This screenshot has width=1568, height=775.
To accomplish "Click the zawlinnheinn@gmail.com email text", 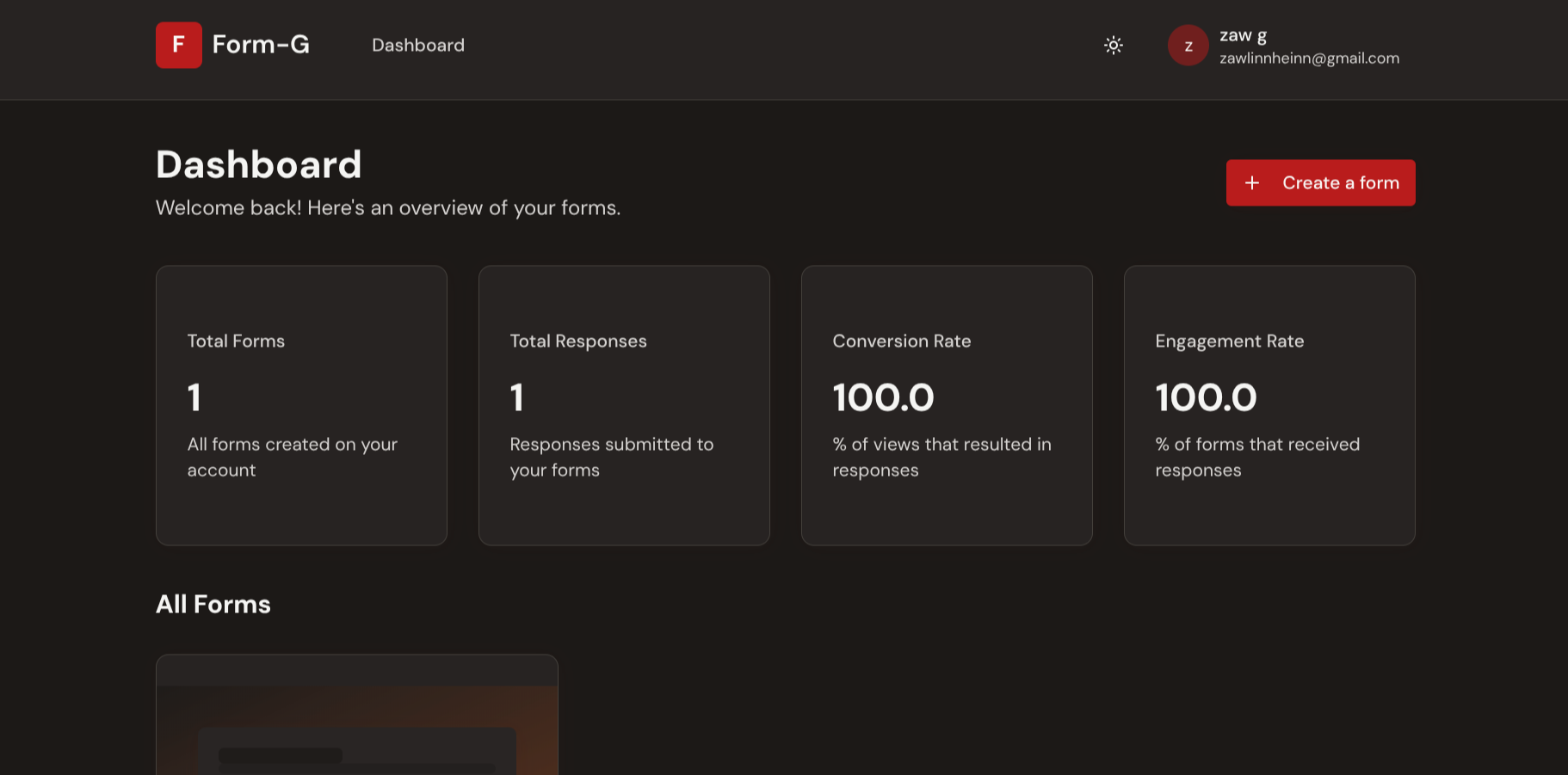I will 1308,58.
